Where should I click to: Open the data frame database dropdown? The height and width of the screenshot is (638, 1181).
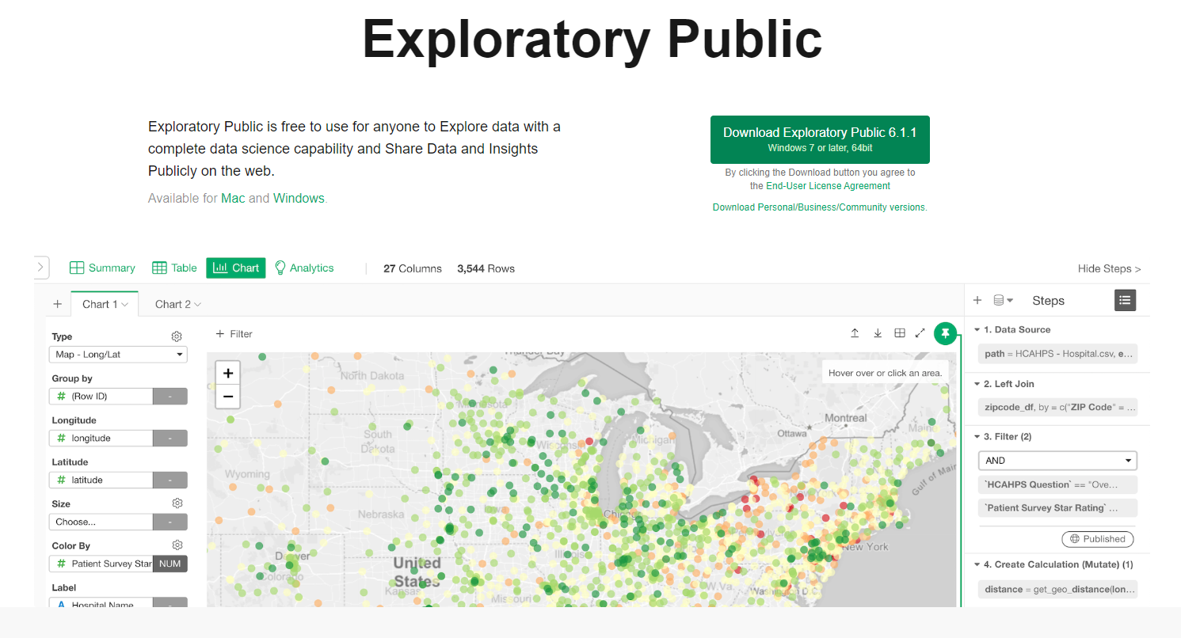pos(1002,301)
